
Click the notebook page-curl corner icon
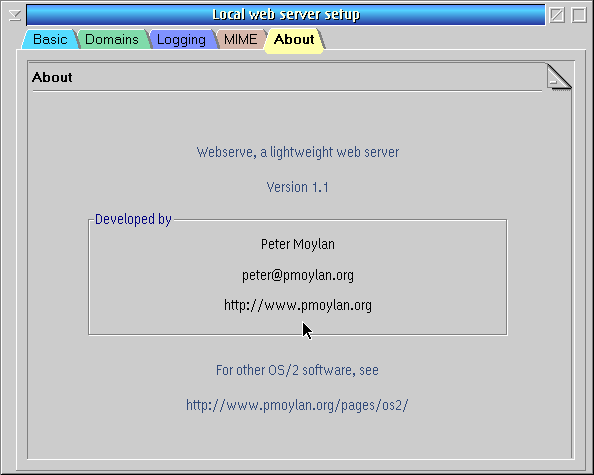tap(559, 77)
